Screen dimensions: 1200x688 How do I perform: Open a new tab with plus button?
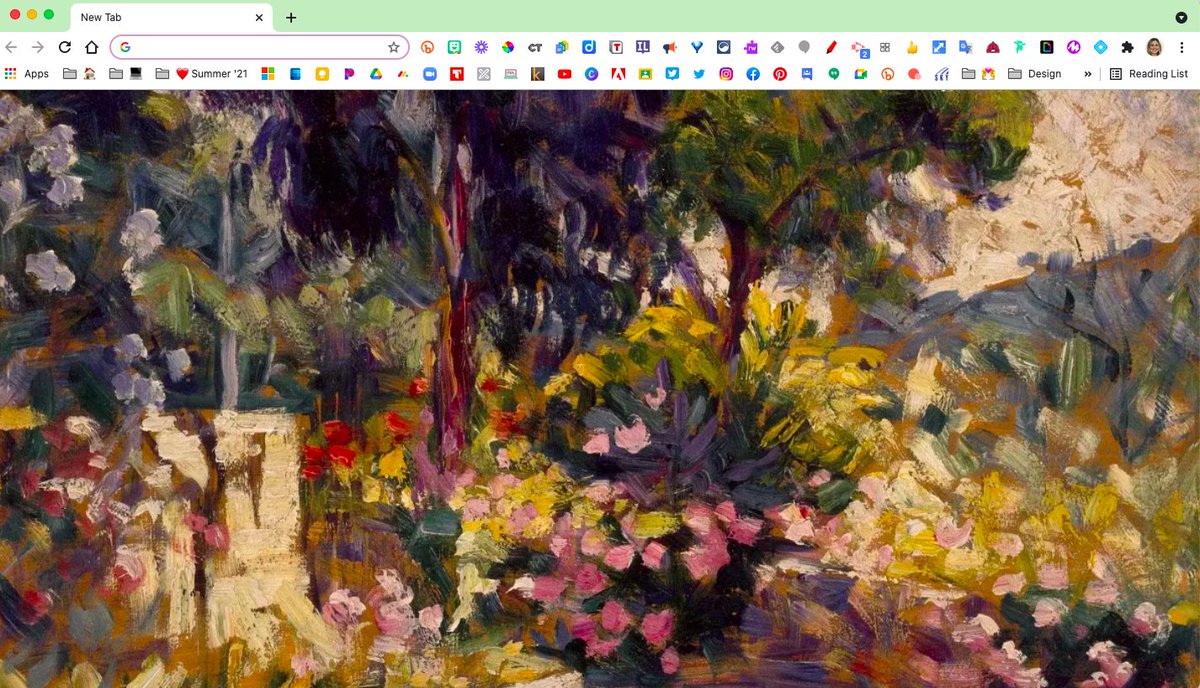click(291, 17)
